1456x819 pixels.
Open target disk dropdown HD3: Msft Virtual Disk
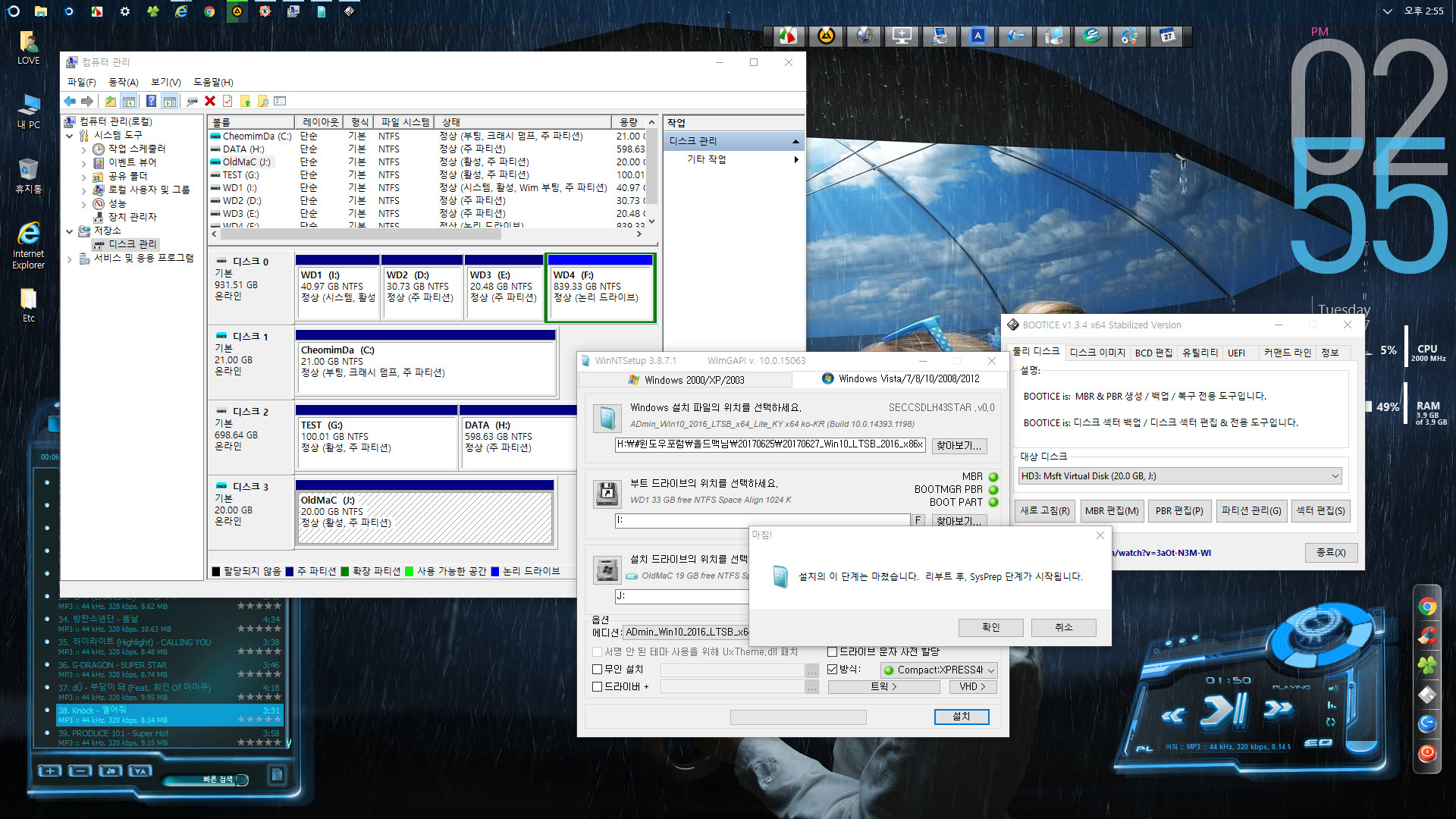tap(1179, 476)
